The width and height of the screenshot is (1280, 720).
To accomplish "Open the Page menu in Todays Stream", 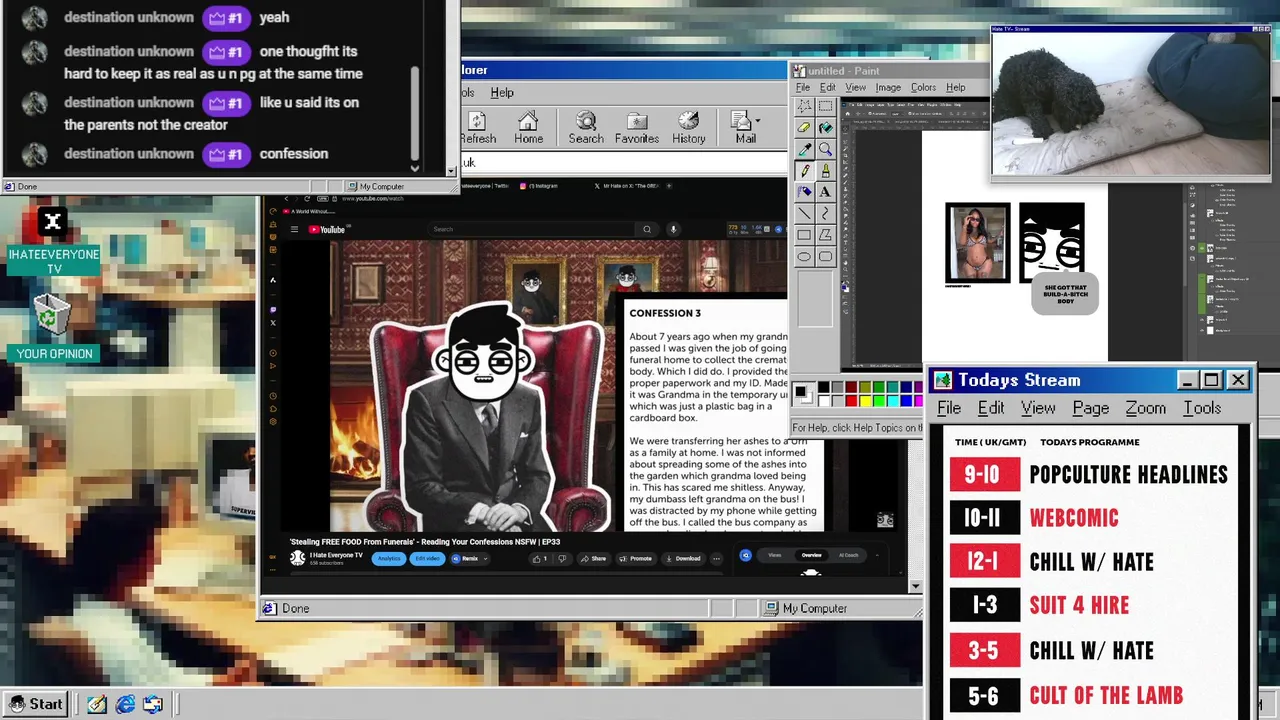I will 1090,408.
